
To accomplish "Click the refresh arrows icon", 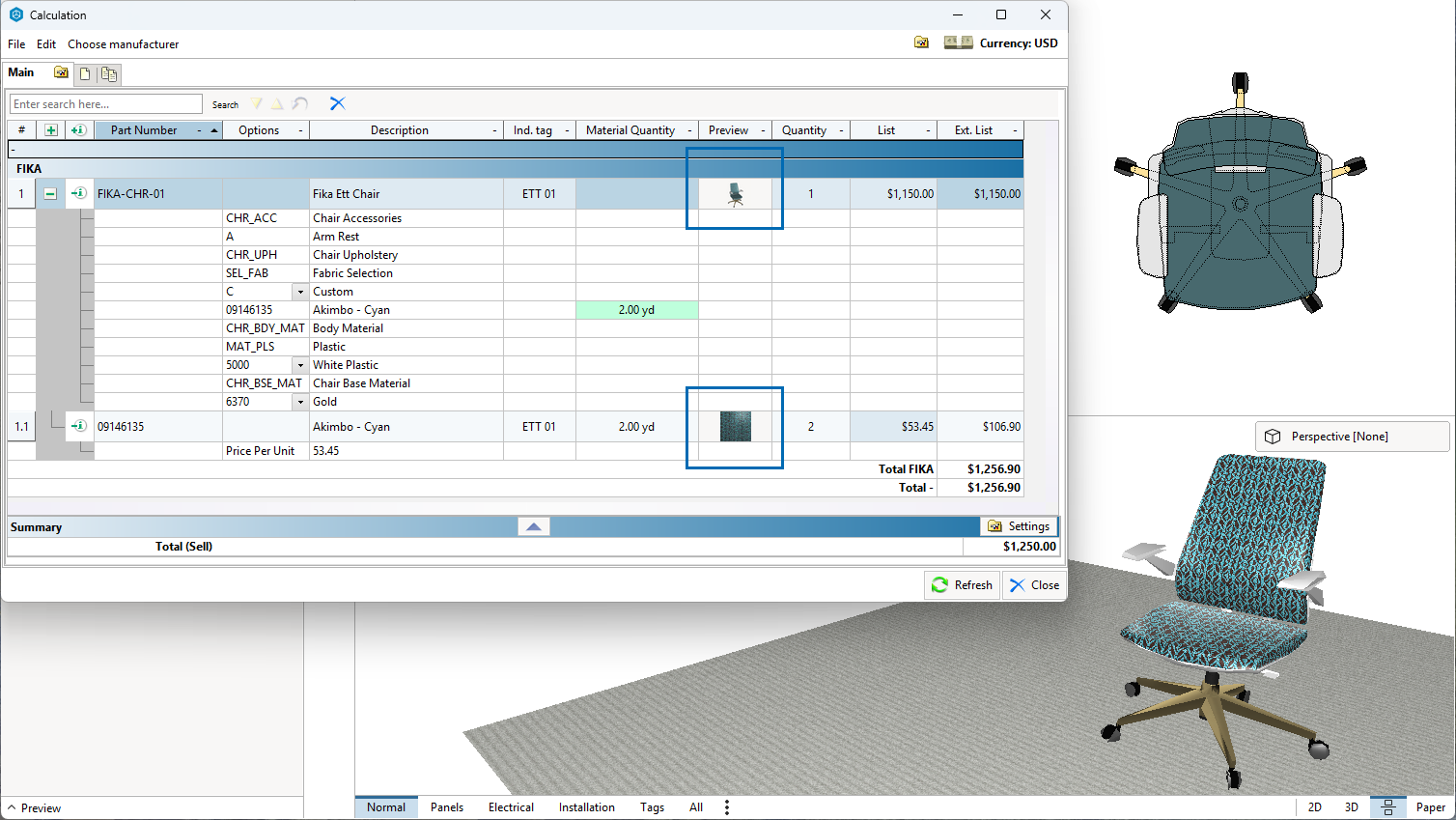I will point(939,585).
